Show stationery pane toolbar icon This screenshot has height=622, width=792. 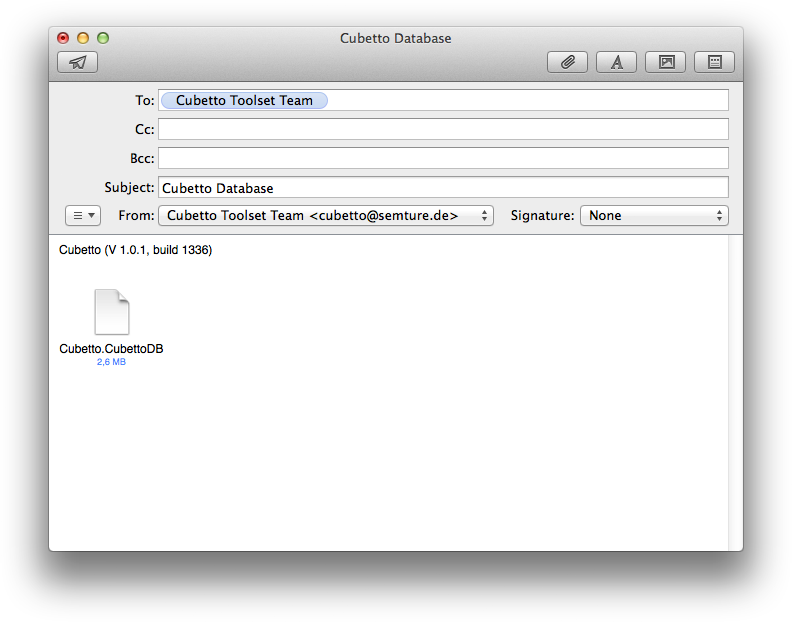[714, 62]
